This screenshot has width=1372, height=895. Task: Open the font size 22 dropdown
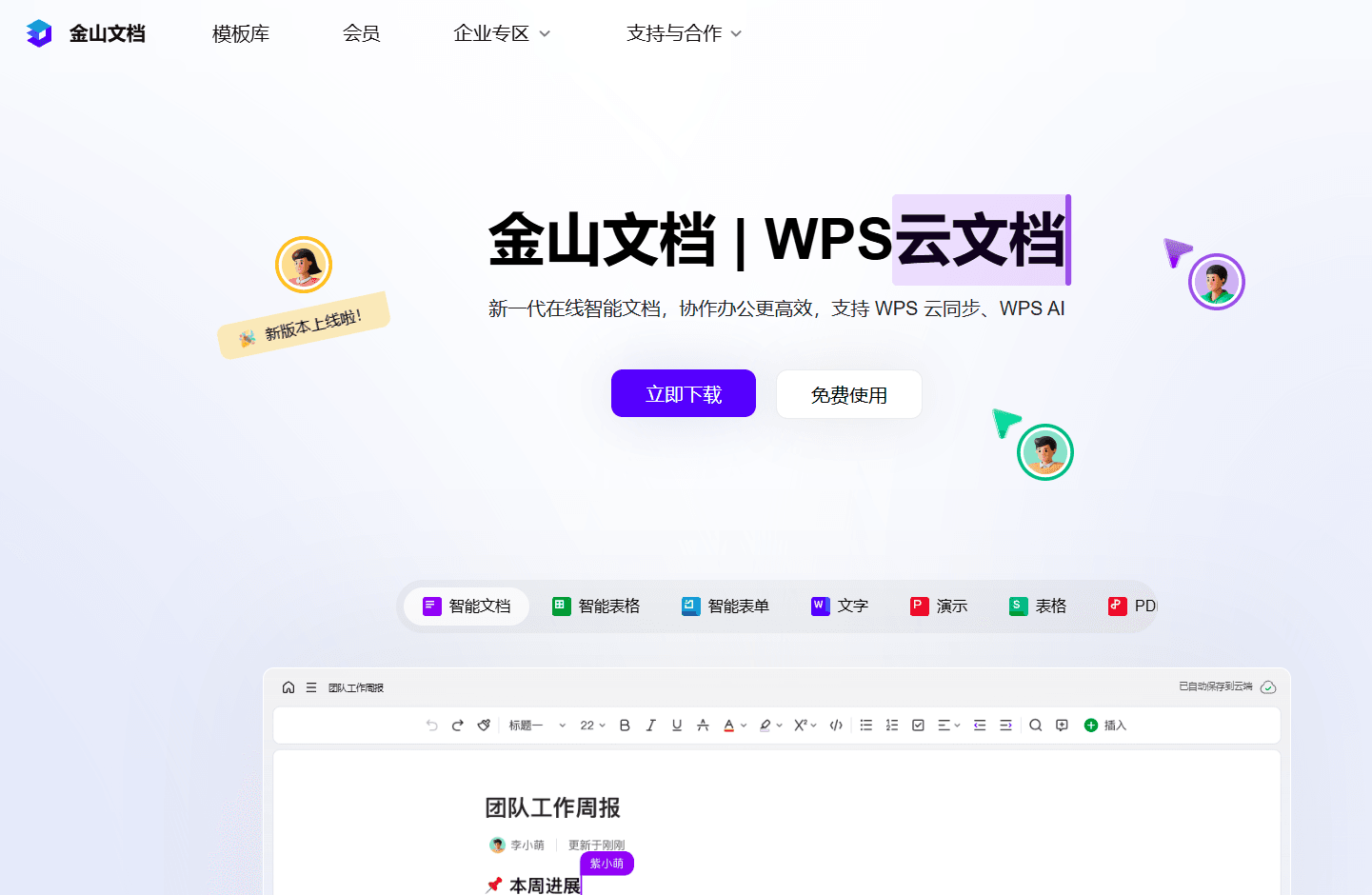[x=592, y=726]
